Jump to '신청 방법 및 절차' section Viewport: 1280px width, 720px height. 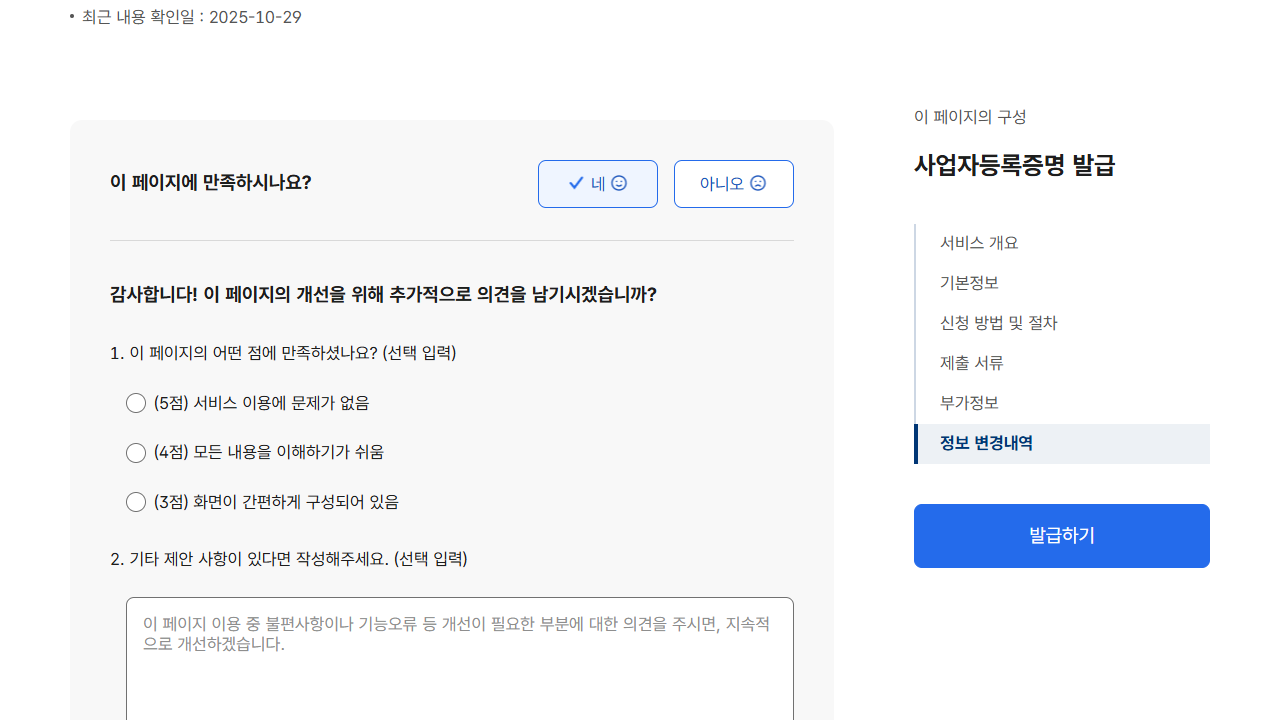click(x=998, y=323)
